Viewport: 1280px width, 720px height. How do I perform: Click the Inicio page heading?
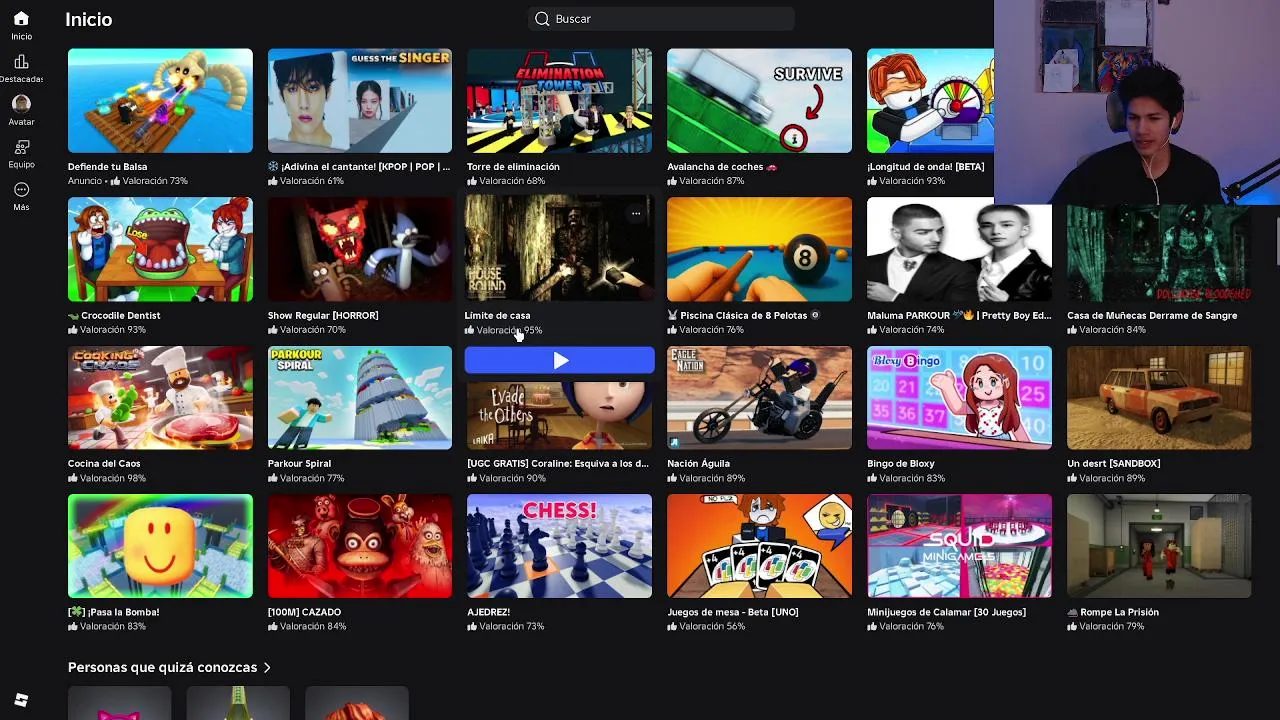pyautogui.click(x=89, y=19)
